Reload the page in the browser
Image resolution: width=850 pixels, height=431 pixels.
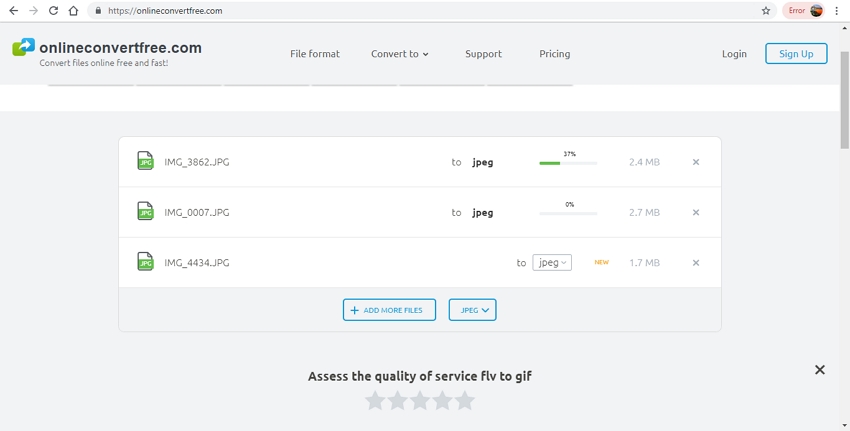pyautogui.click(x=53, y=11)
